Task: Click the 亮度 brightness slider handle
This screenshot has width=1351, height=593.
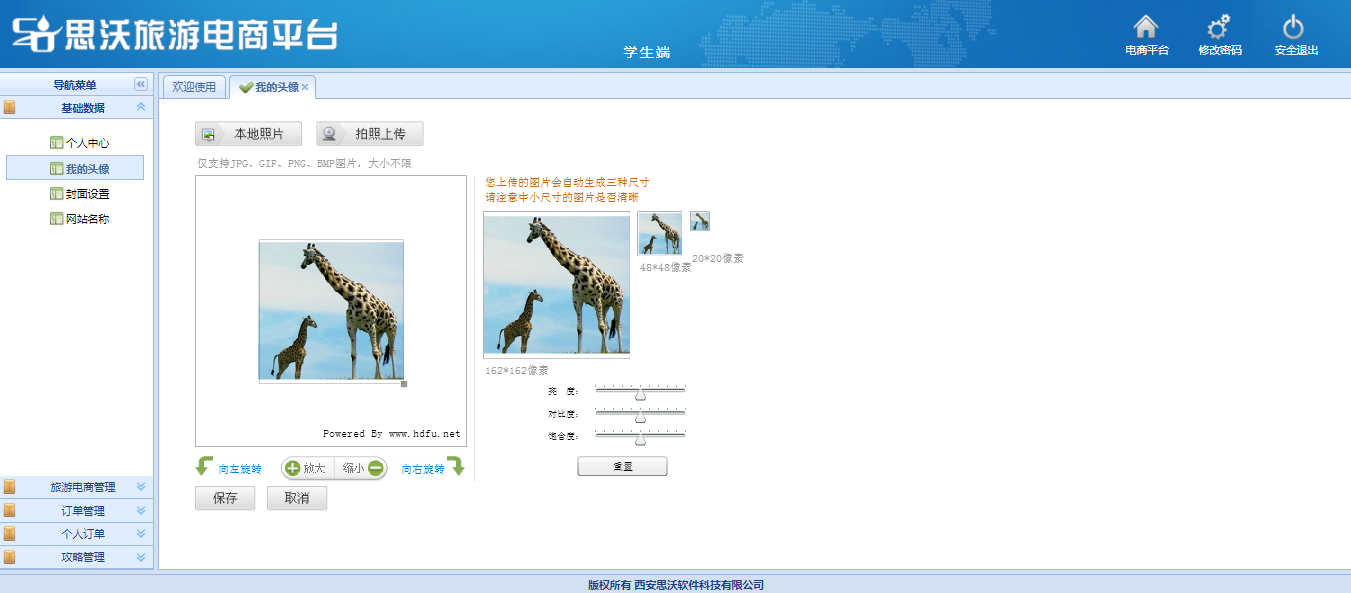Action: 641,395
